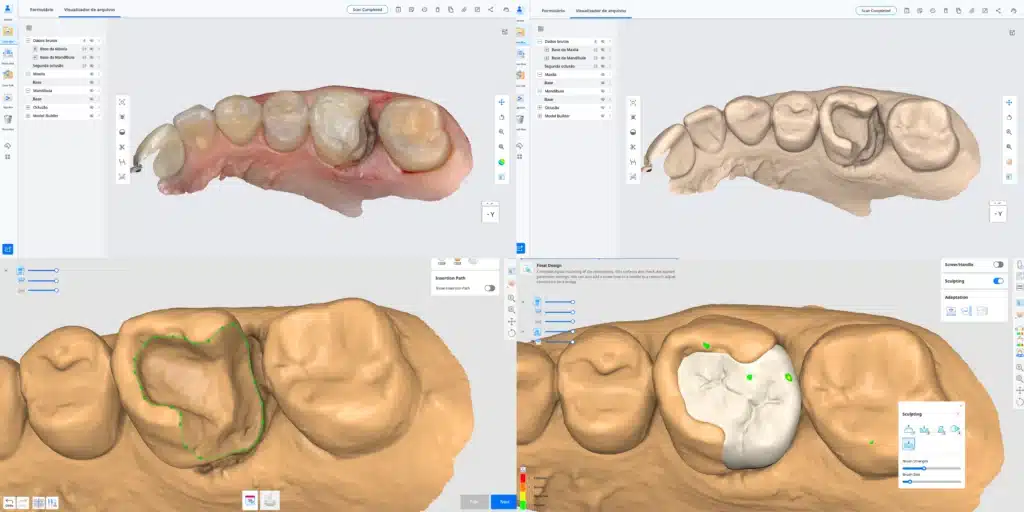Click model base icon beside calendar icon in margin view
1024x512 pixels.
[270, 500]
